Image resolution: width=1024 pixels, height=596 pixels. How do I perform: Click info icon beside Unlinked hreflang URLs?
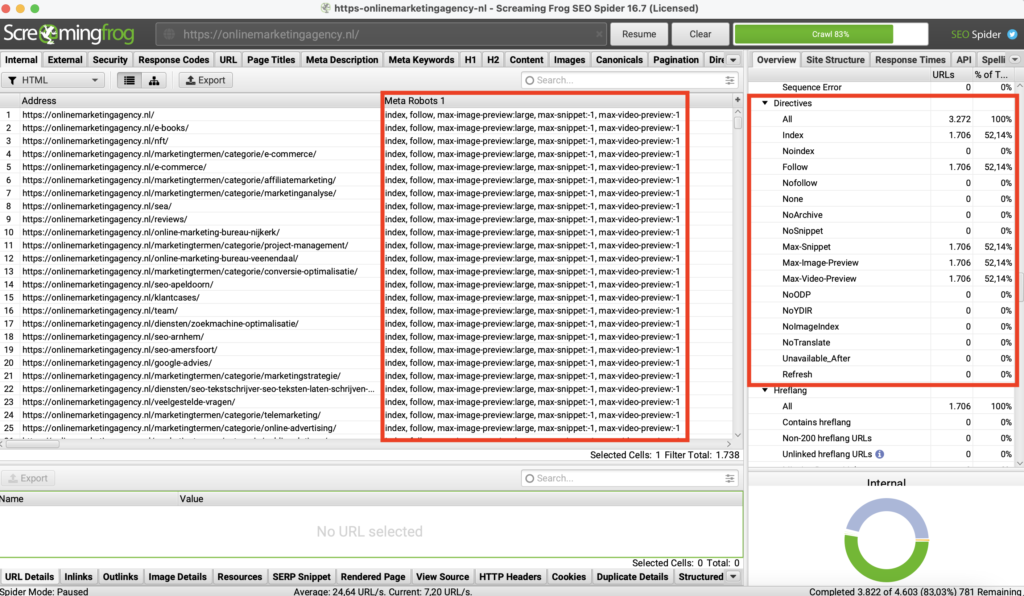(879, 454)
